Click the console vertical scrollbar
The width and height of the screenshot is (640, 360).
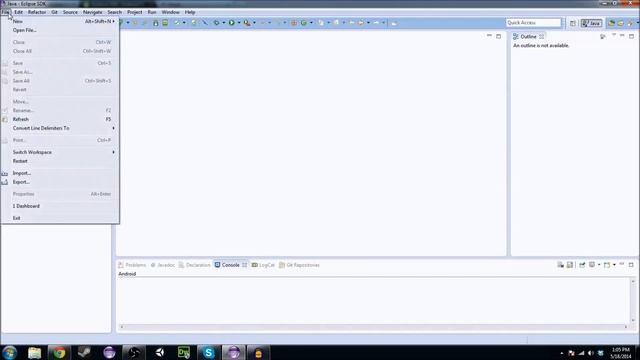tap(633, 300)
